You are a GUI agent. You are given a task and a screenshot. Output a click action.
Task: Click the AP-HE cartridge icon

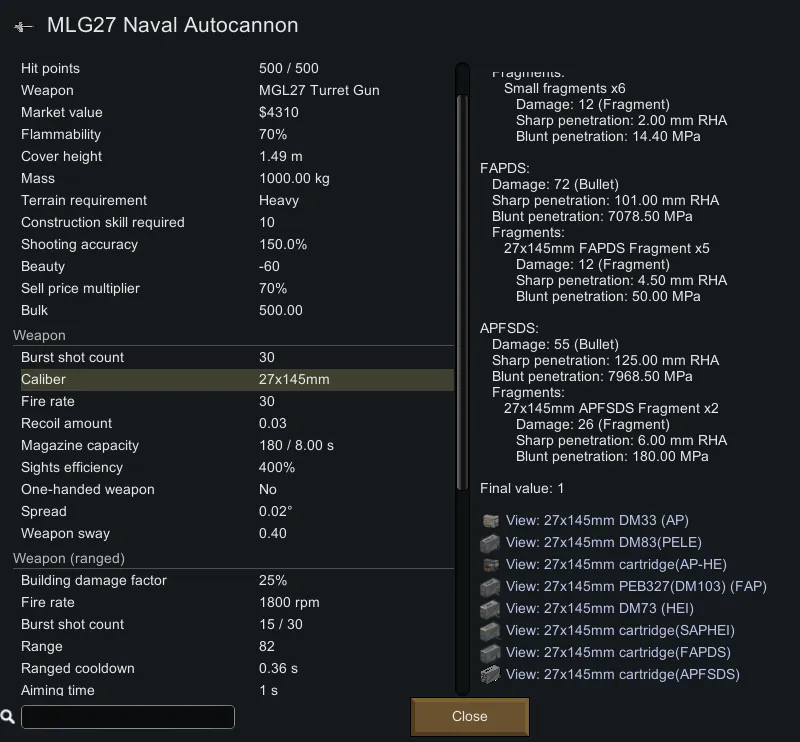tap(490, 564)
